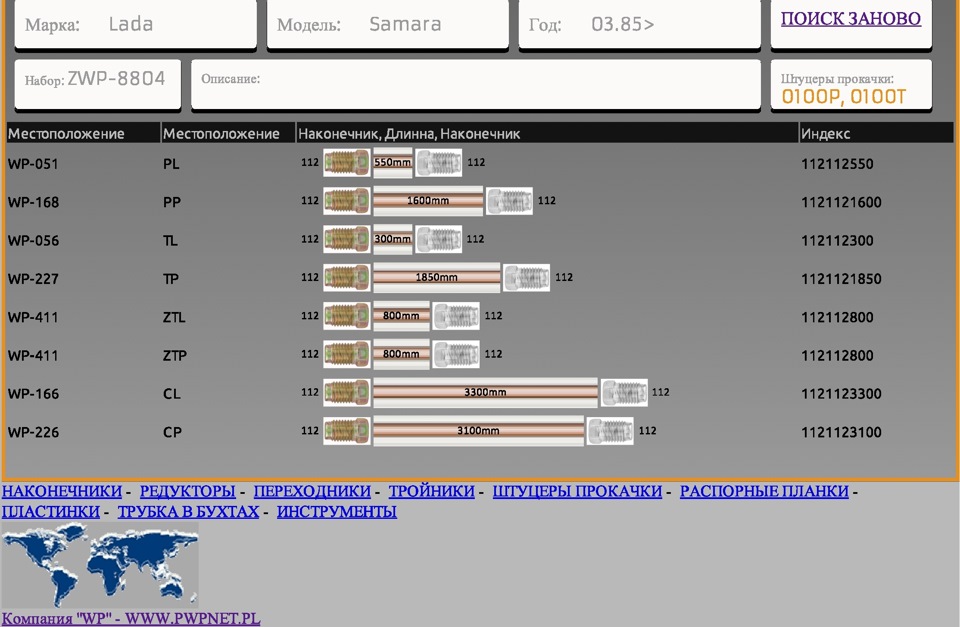Click index 112112800 in the ZTL row
Viewport: 960px width, 627px height.
(838, 317)
